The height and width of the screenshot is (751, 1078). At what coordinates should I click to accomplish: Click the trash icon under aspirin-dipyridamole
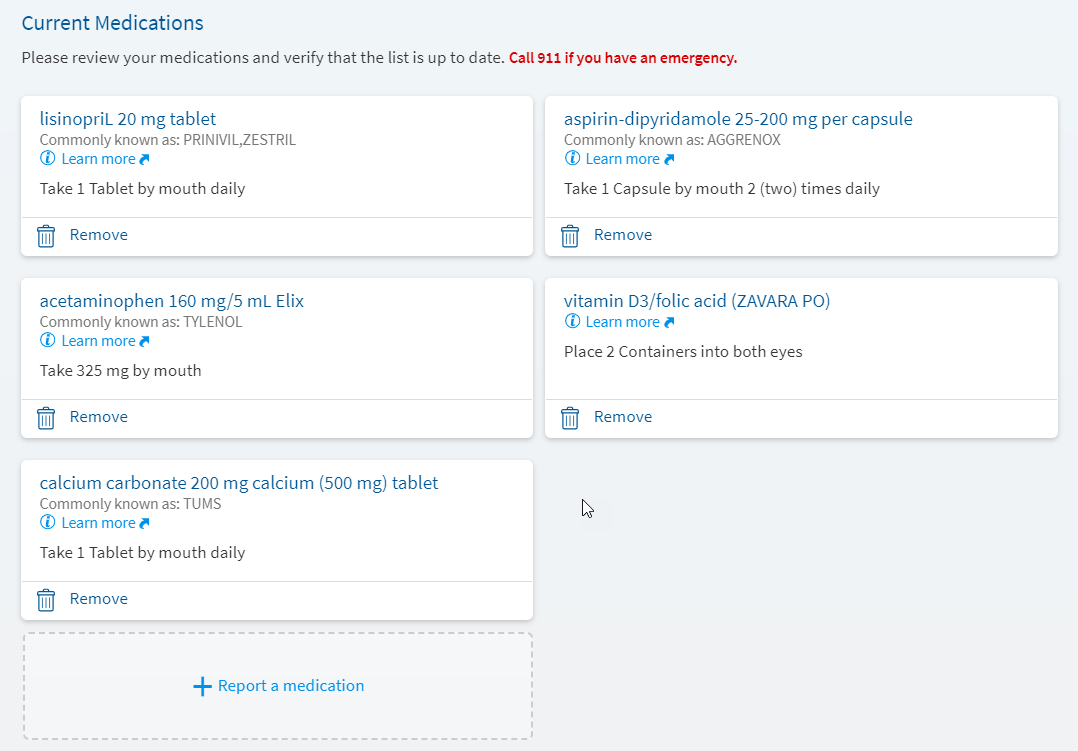[570, 236]
